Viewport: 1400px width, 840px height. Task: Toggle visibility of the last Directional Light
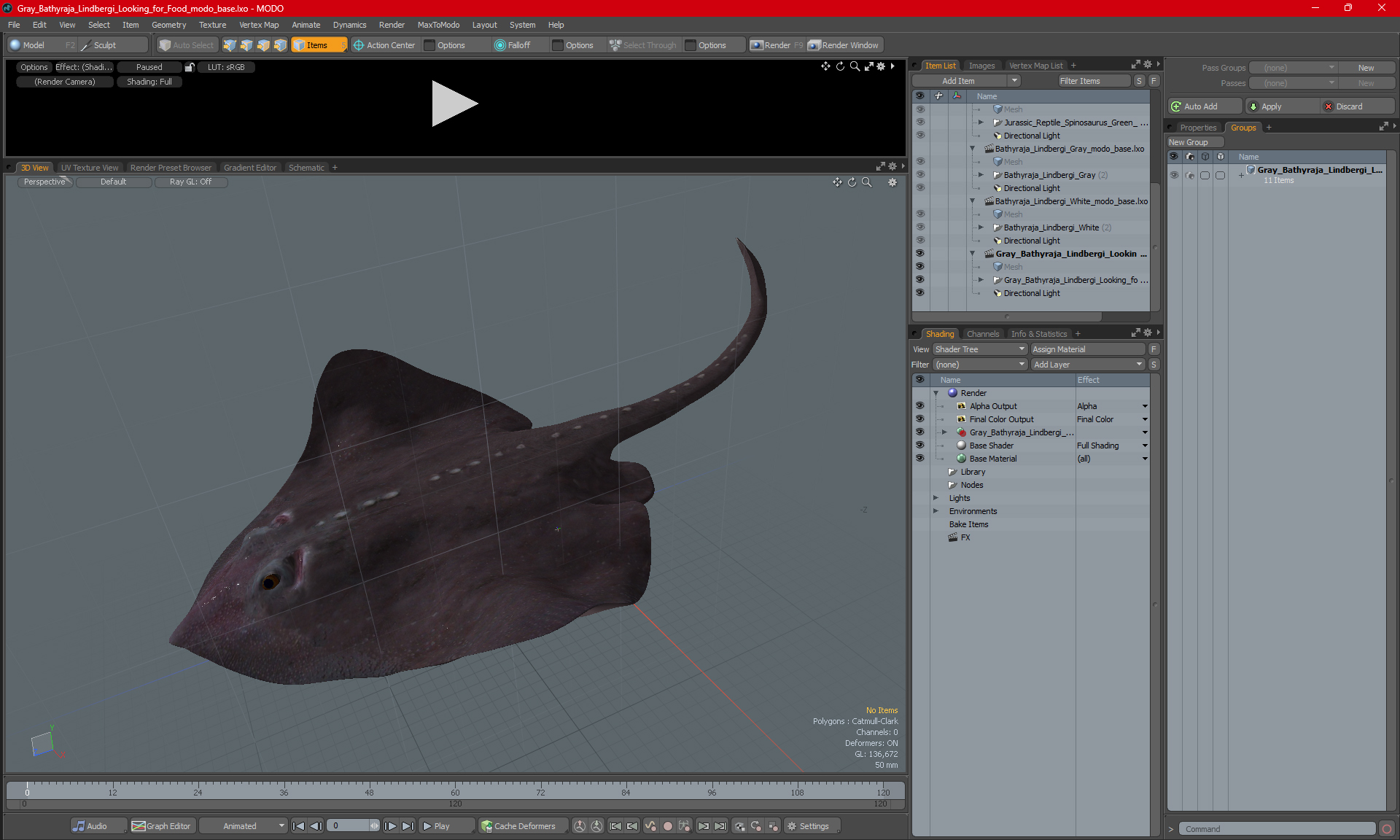[x=920, y=293]
